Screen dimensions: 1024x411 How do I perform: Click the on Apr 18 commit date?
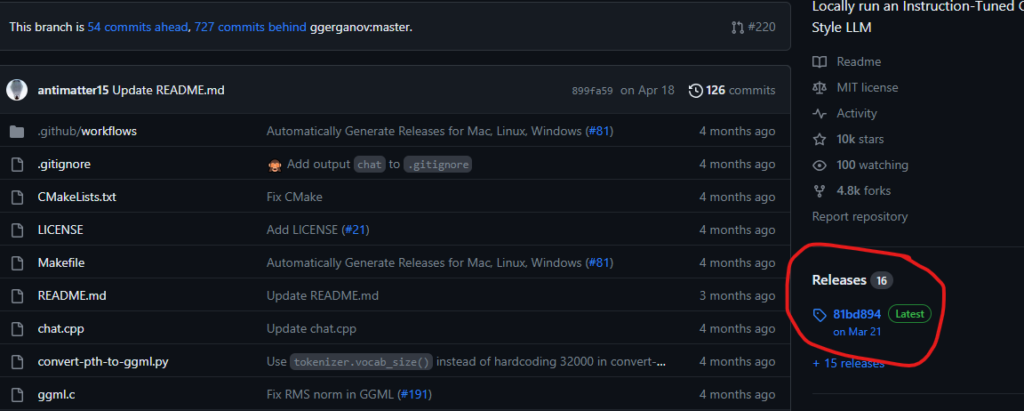point(647,90)
